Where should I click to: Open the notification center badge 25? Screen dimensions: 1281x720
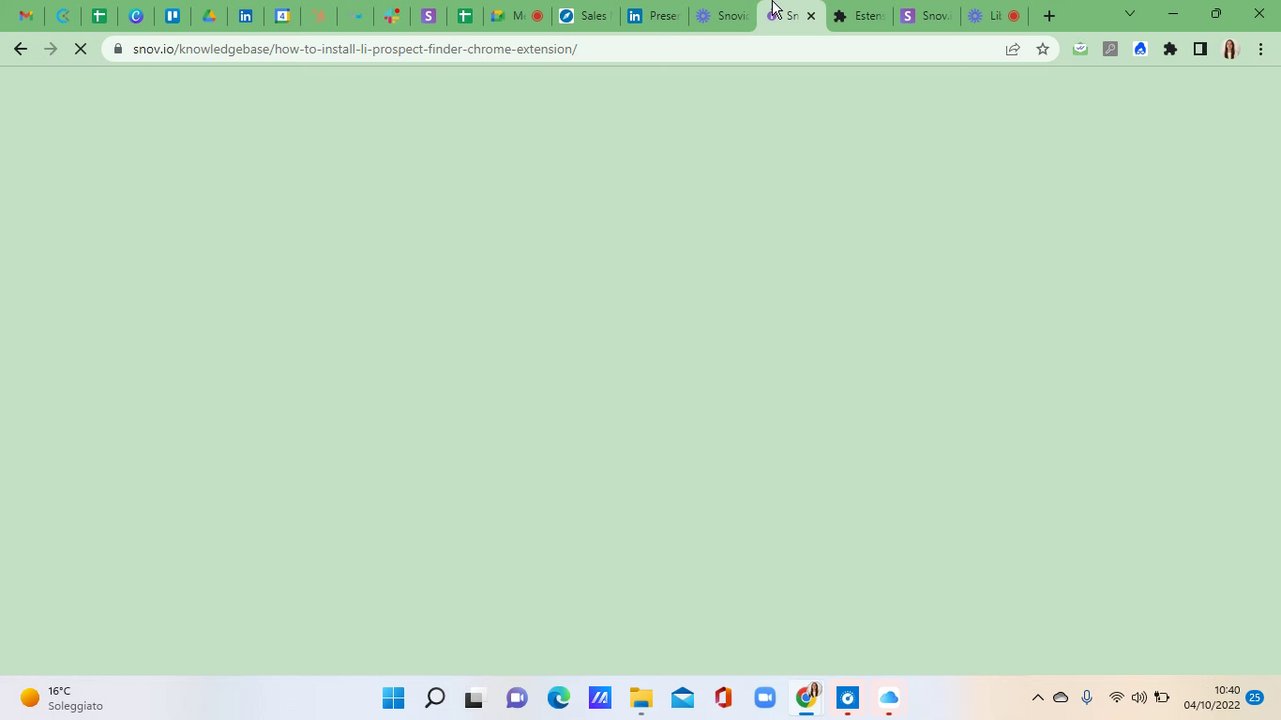[1255, 698]
